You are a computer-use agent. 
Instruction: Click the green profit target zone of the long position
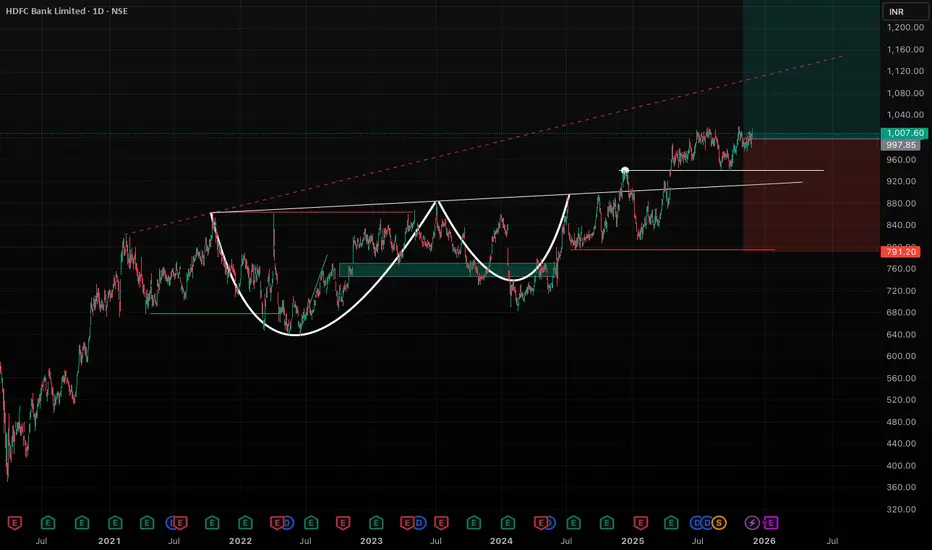811,68
